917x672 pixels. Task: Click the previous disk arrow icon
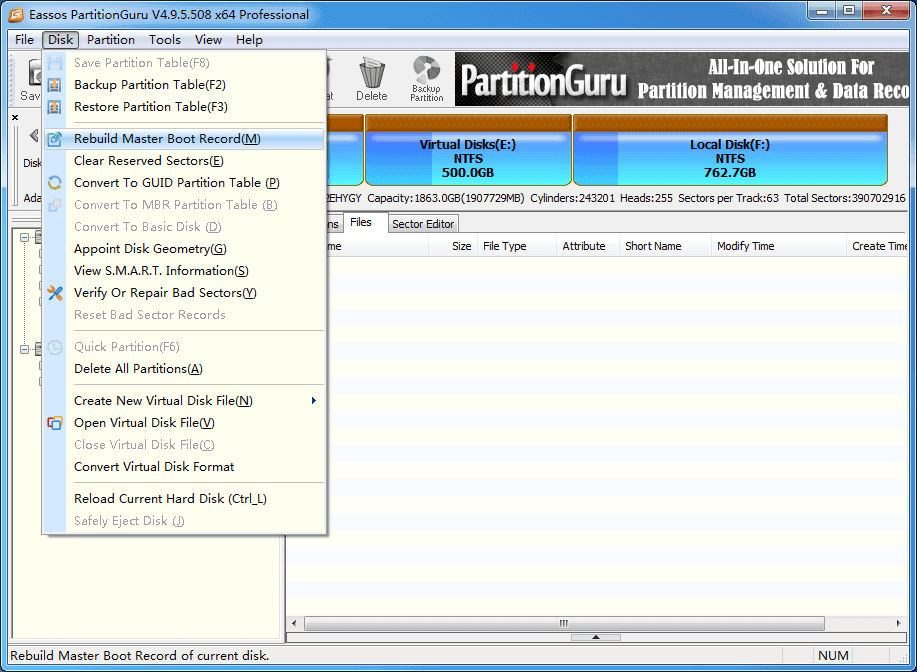34,136
